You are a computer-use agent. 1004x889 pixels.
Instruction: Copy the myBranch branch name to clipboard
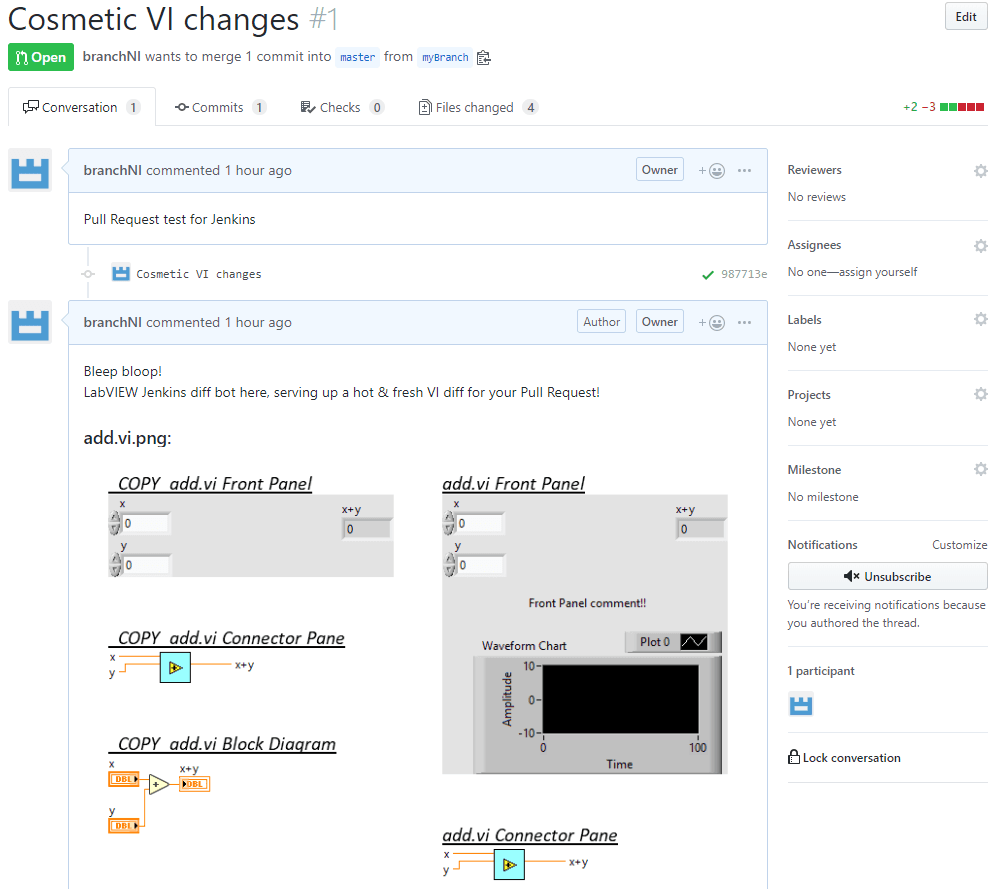point(483,58)
